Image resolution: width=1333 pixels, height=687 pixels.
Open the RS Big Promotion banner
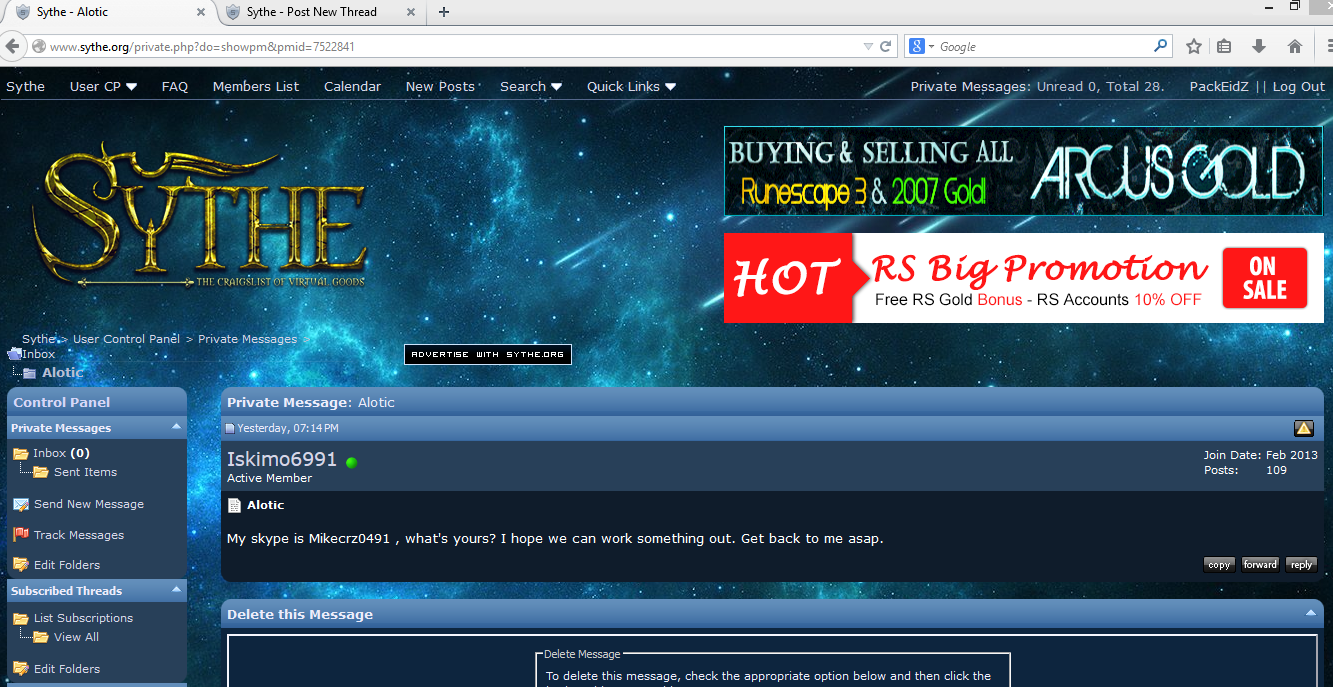pyautogui.click(x=1023, y=278)
